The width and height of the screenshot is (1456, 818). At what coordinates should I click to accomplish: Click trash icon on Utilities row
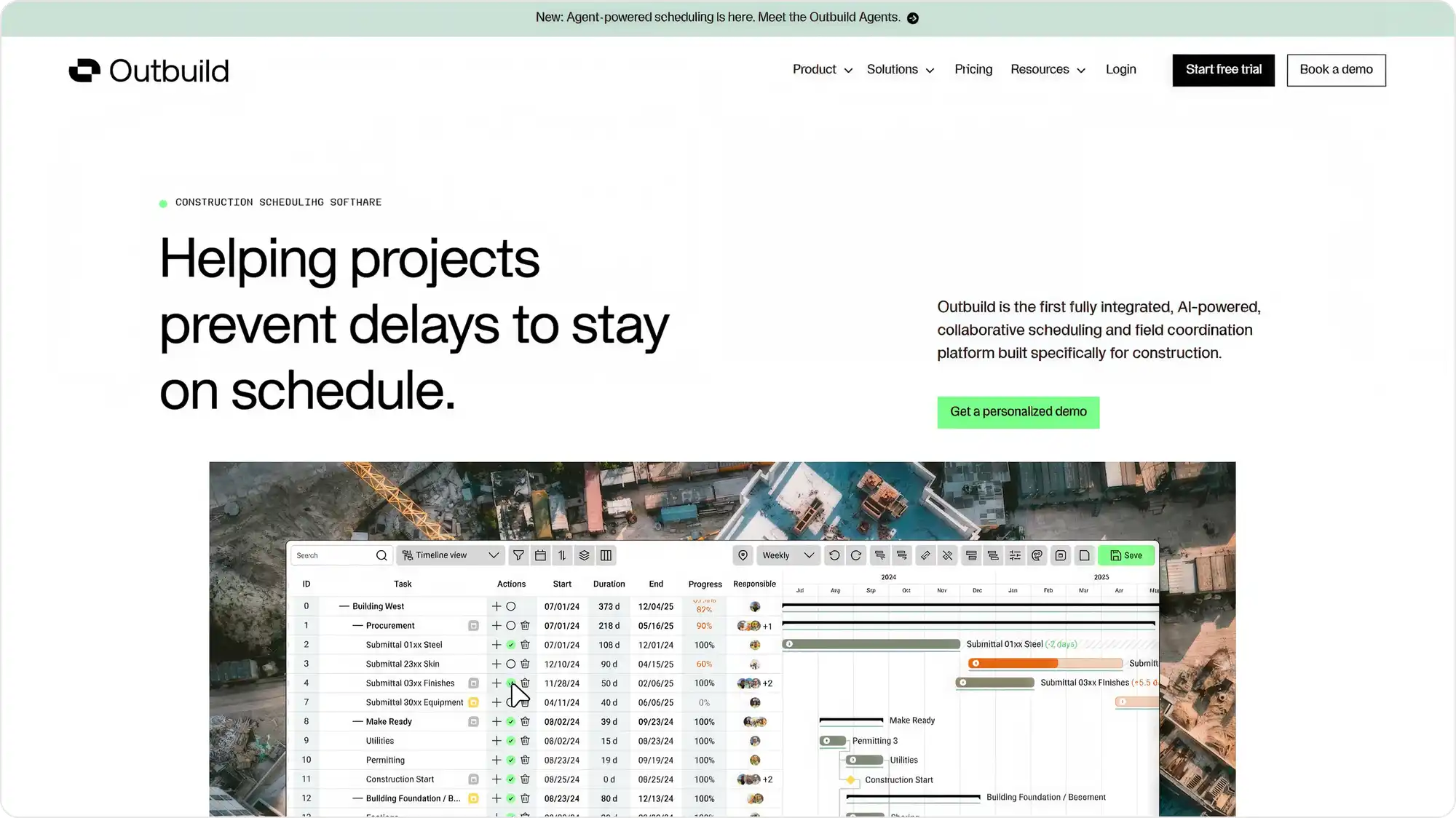pos(525,741)
